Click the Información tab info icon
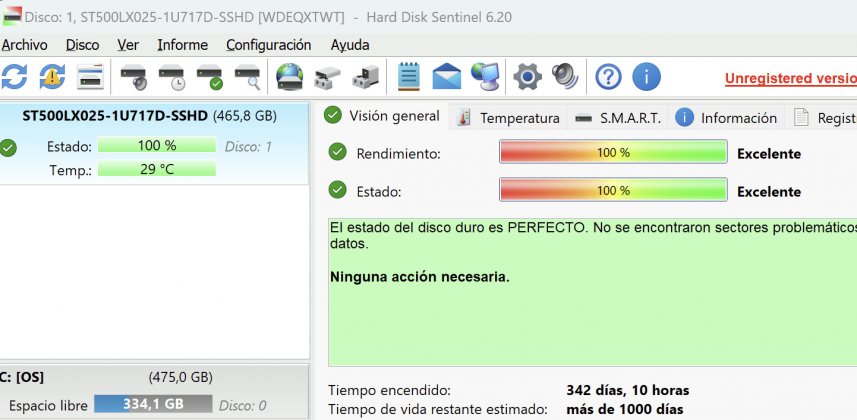857x420 pixels. pos(684,117)
